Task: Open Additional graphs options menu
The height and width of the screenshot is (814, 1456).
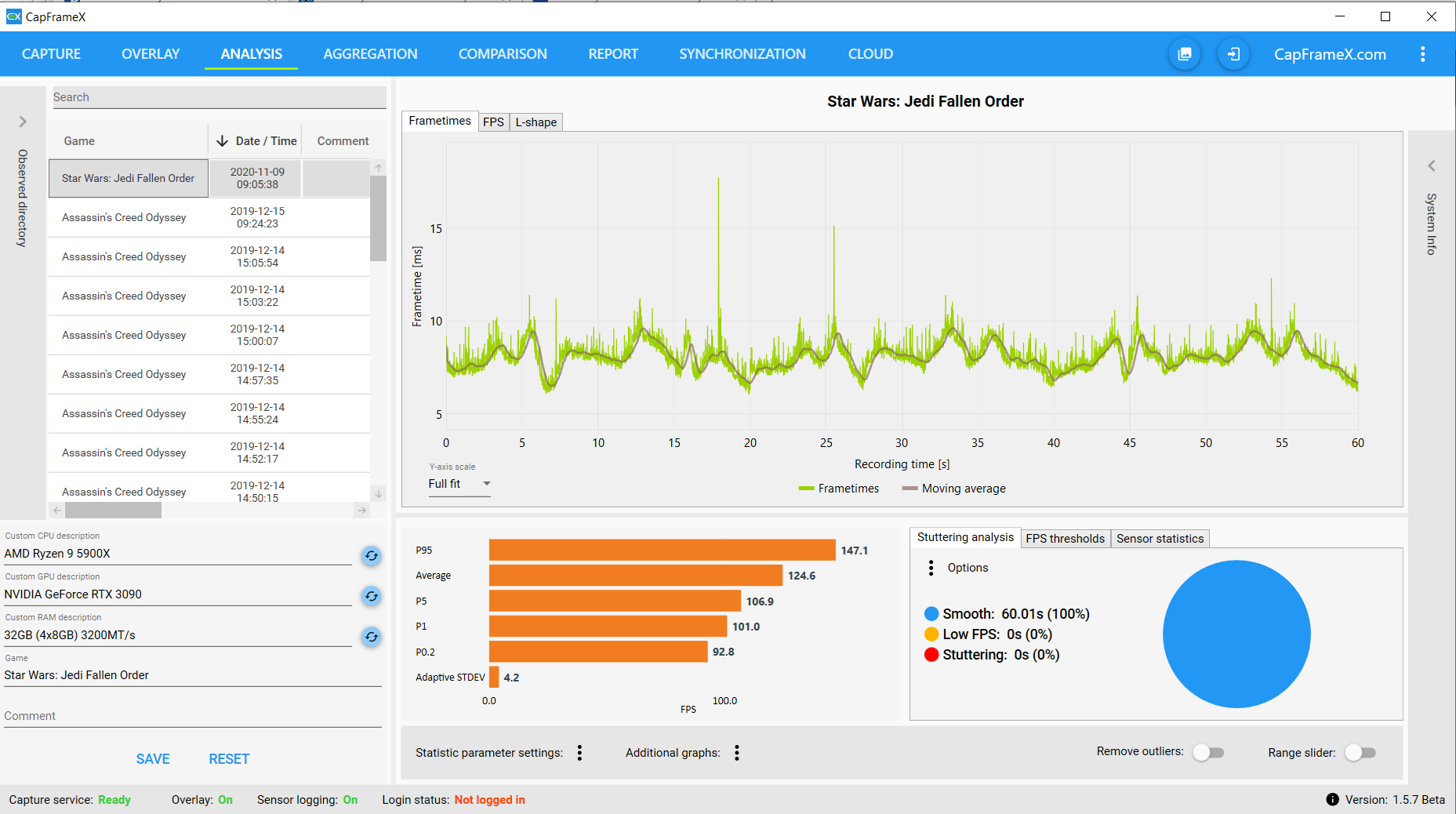Action: click(737, 753)
